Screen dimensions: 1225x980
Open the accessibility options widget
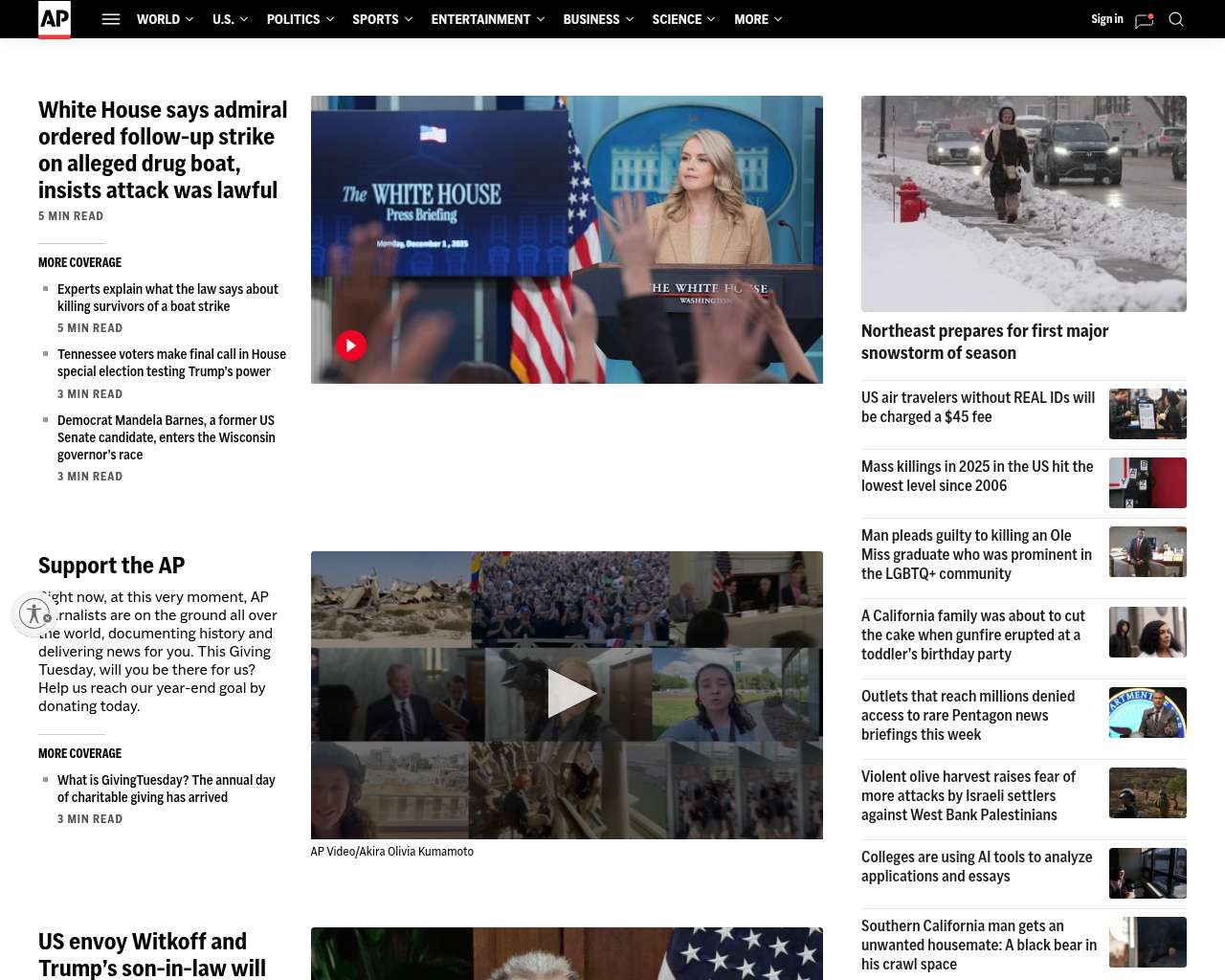click(34, 613)
